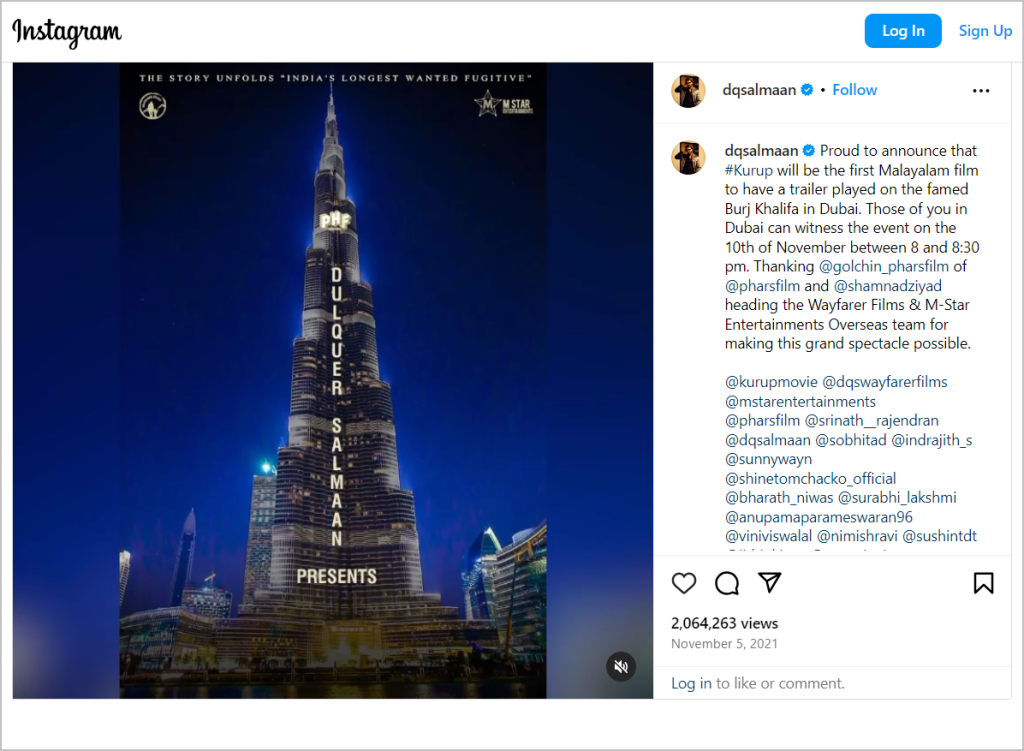Image resolution: width=1024 pixels, height=751 pixels.
Task: Follow the dqsalmaan account
Action: [854, 90]
